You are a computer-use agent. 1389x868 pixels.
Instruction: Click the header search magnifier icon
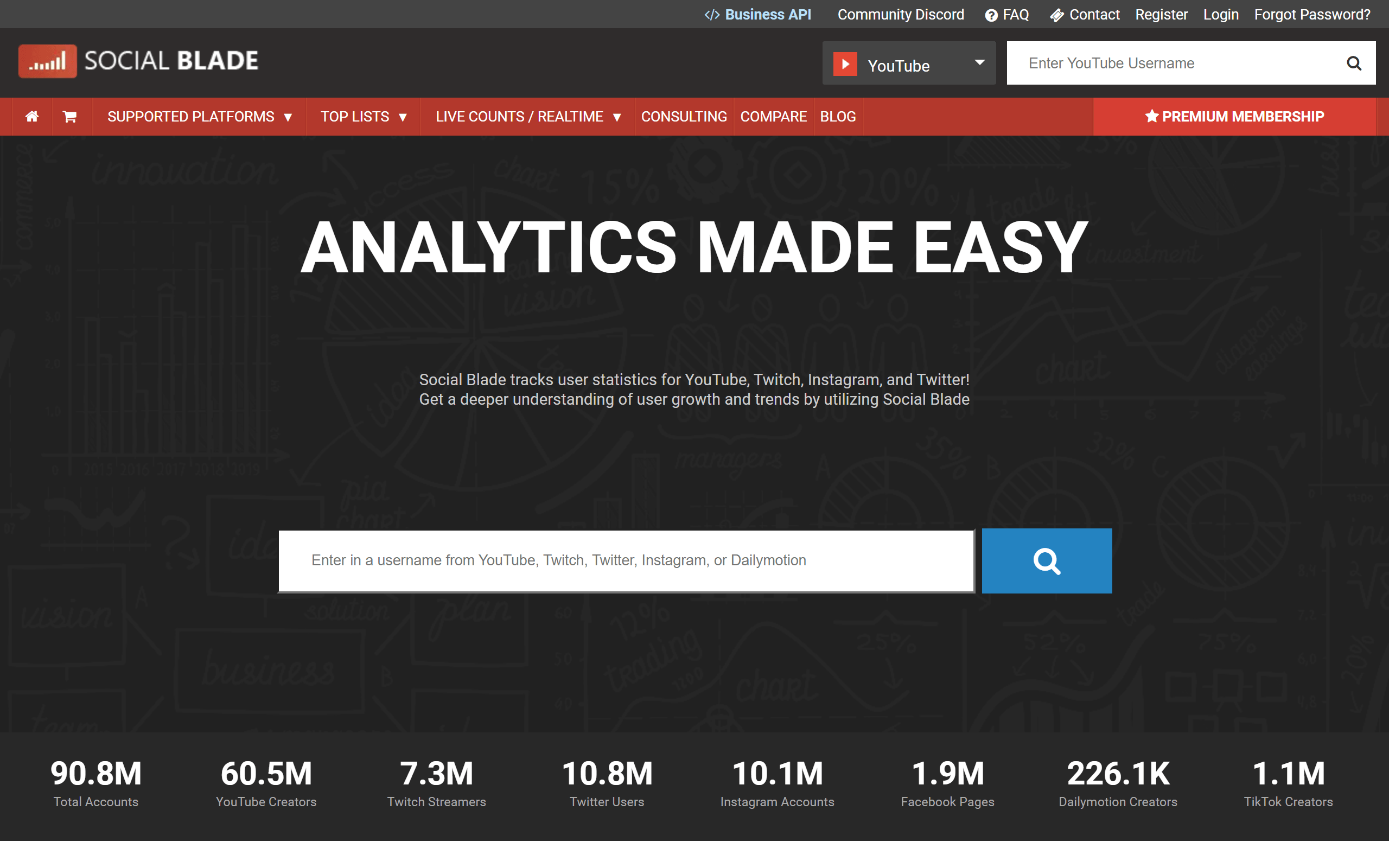1353,63
